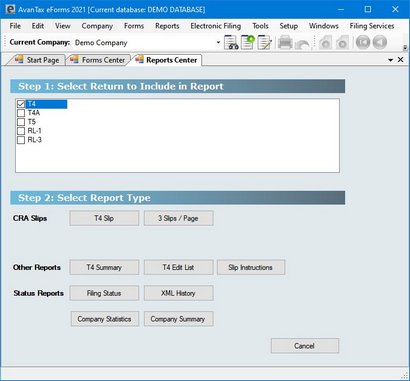
Task: Open the File menu
Action: [x=15, y=26]
